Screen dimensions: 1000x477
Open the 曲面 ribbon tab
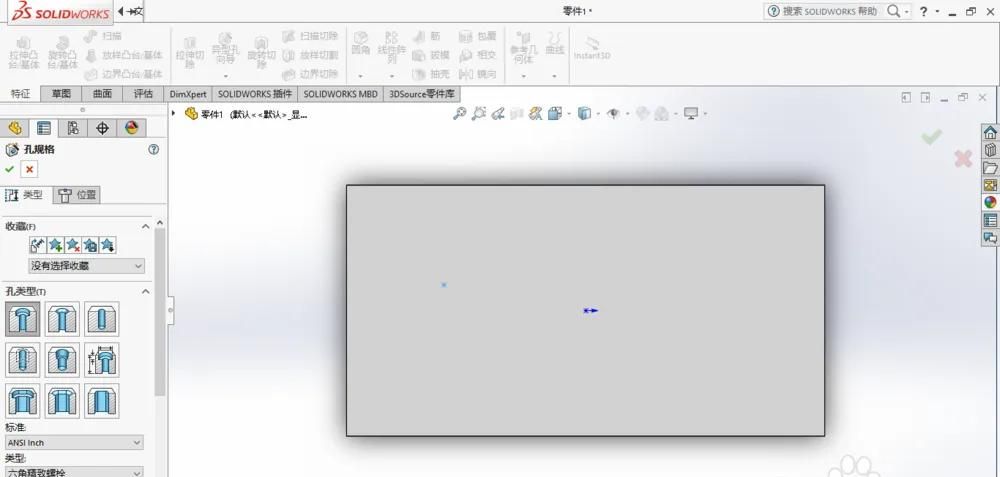point(102,94)
